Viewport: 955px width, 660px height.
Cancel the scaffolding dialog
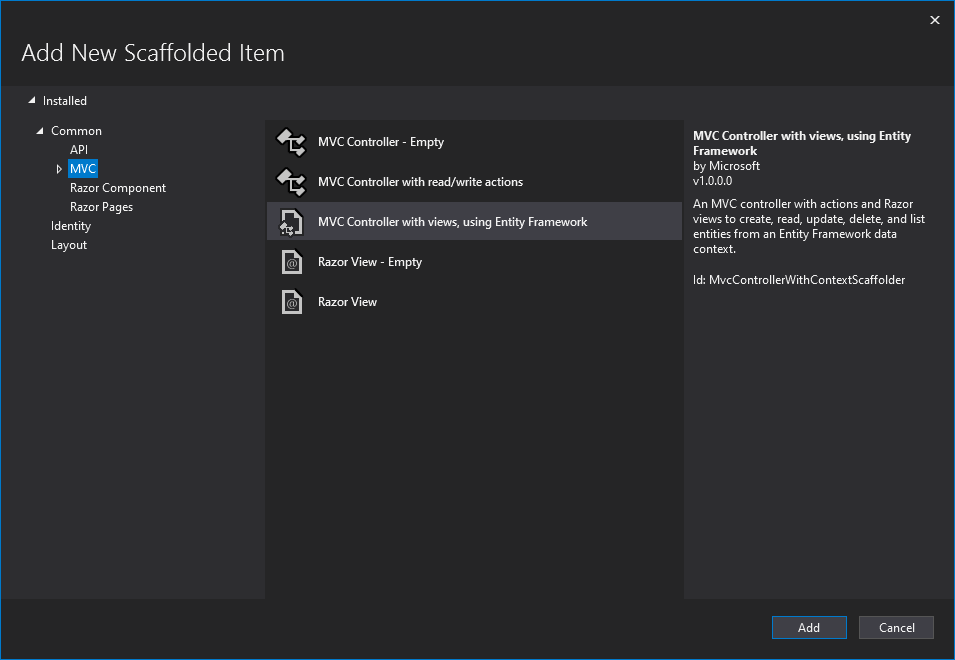[896, 627]
